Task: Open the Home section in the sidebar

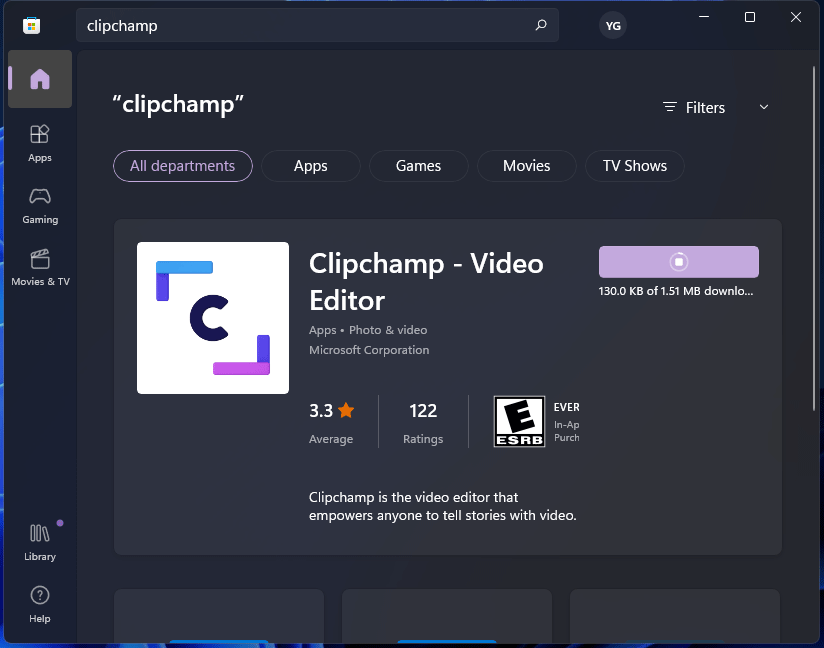Action: point(39,78)
